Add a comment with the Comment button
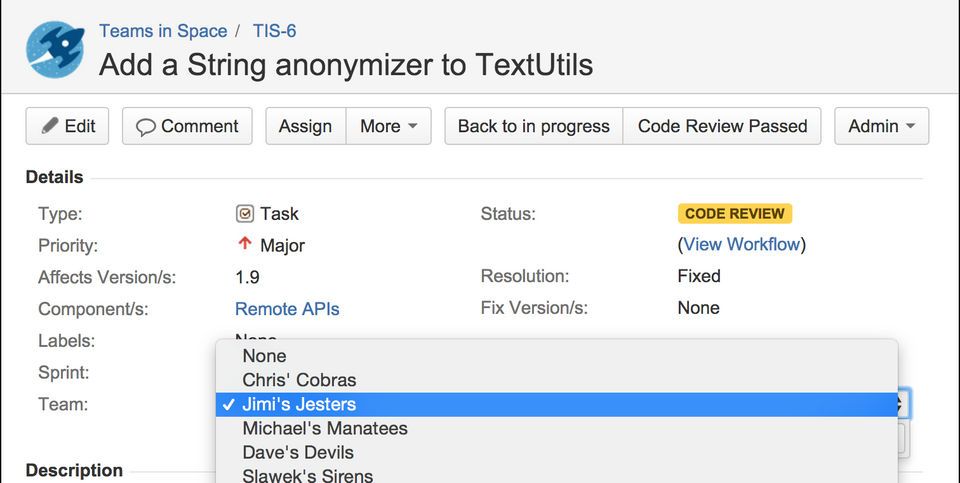Viewport: 960px width, 483px height. 187,126
